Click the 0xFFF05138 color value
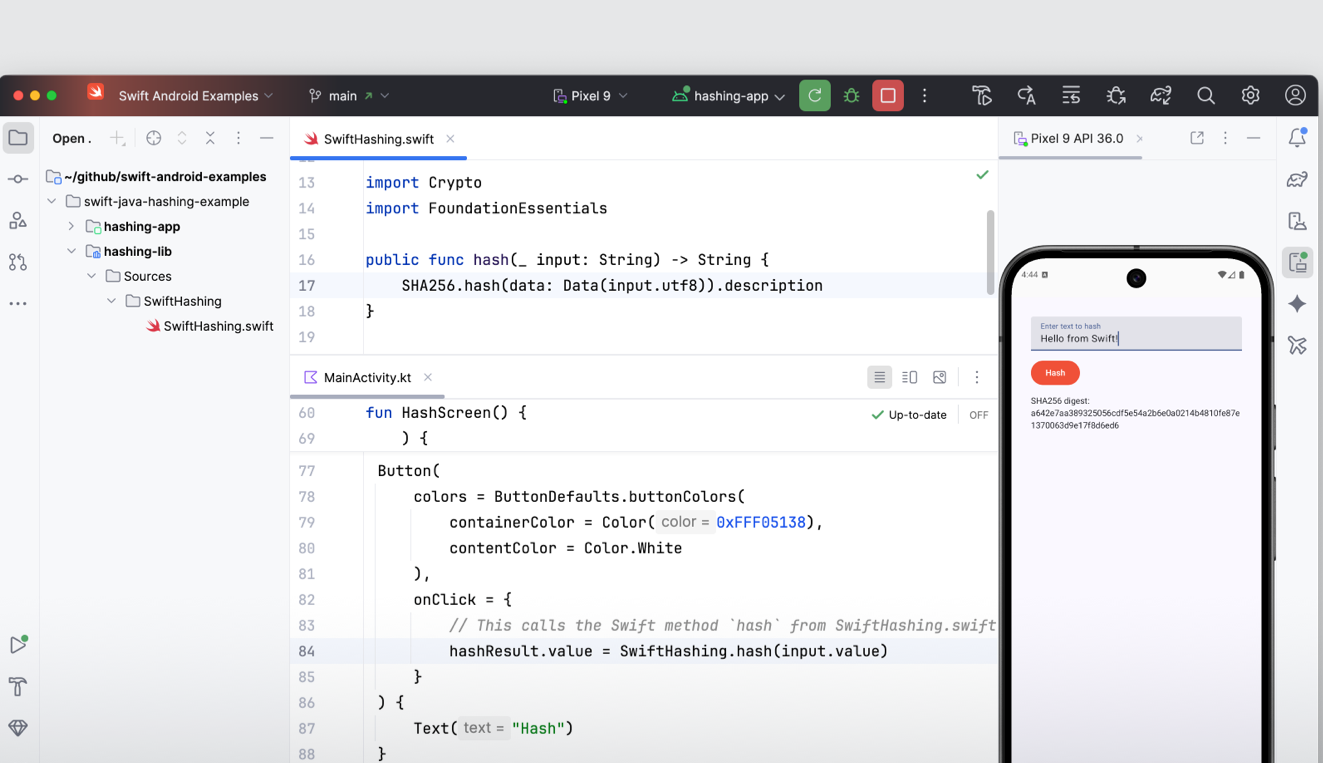Screen dimensions: 1323x763 (x=761, y=521)
